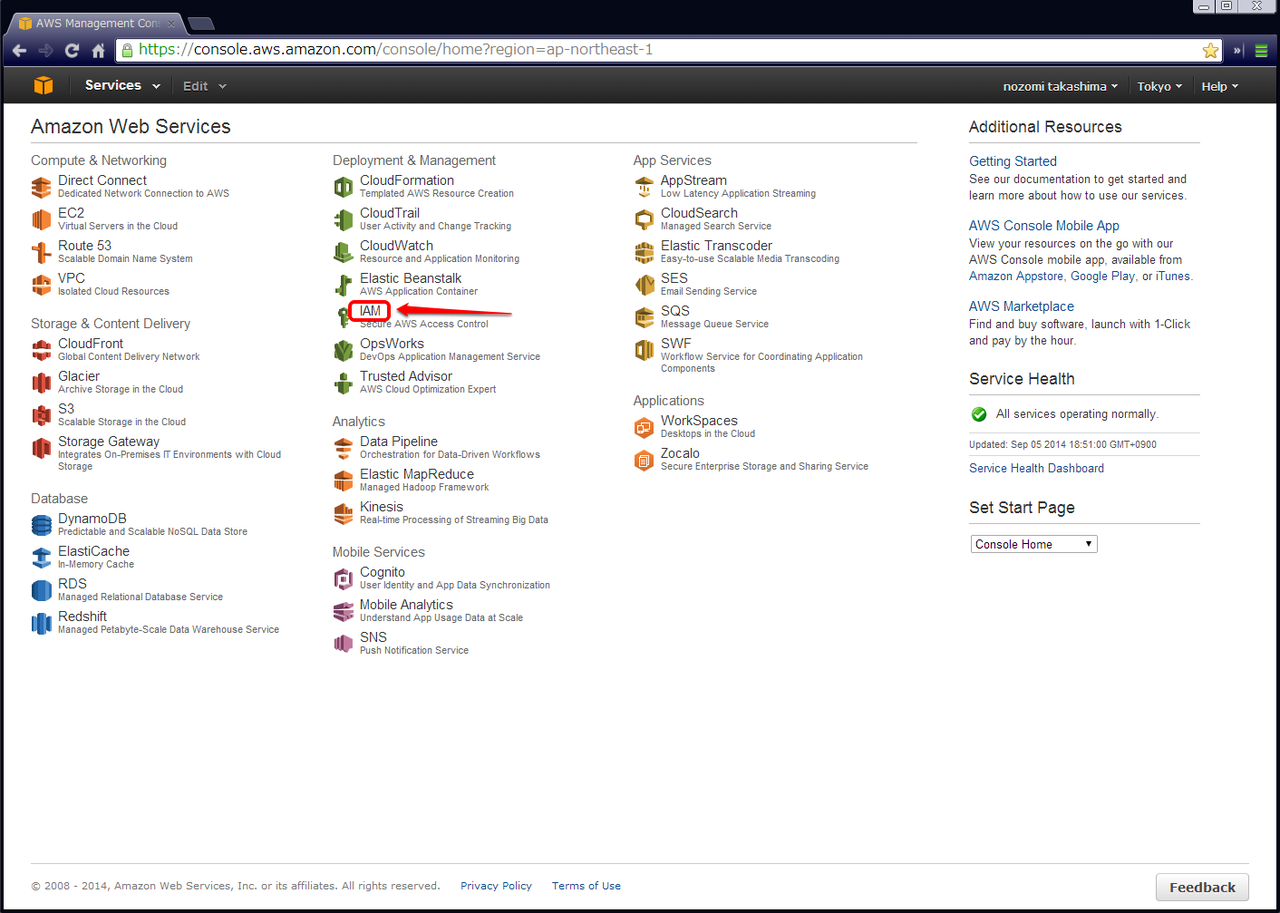The image size is (1280, 913).
Task: Follow the iTunes link
Action: click(1173, 276)
